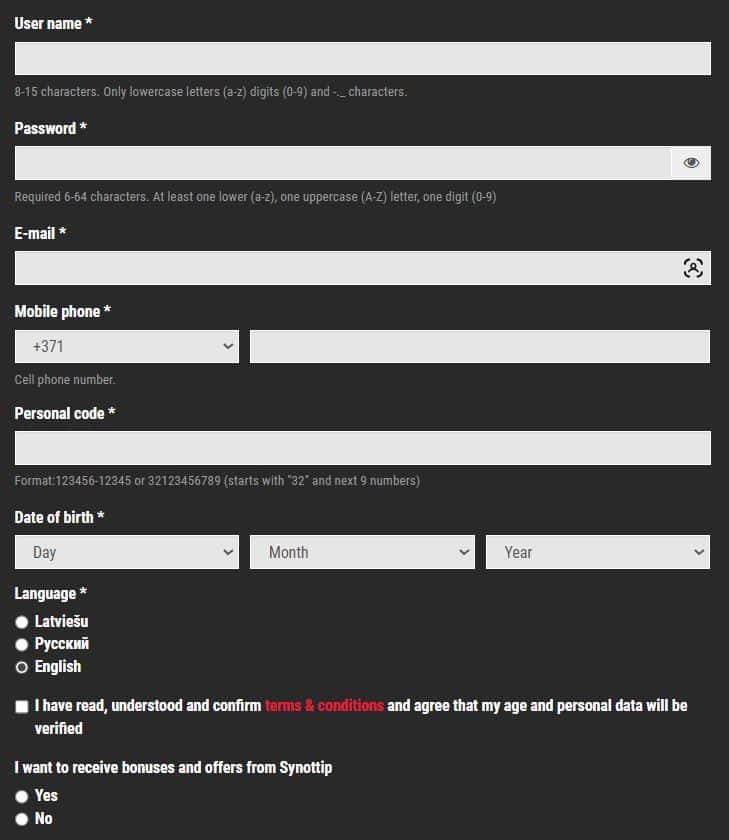Toggle password visibility with the eye icon
Image resolution: width=729 pixels, height=840 pixels.
tap(692, 162)
